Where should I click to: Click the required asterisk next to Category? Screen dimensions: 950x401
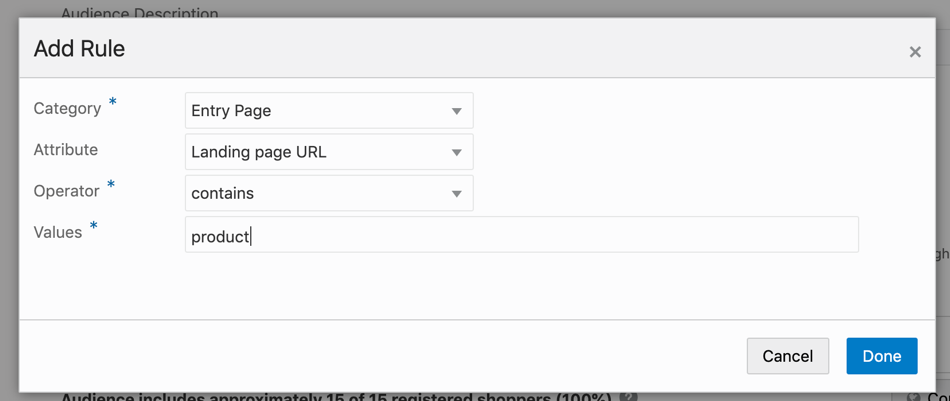tap(112, 103)
